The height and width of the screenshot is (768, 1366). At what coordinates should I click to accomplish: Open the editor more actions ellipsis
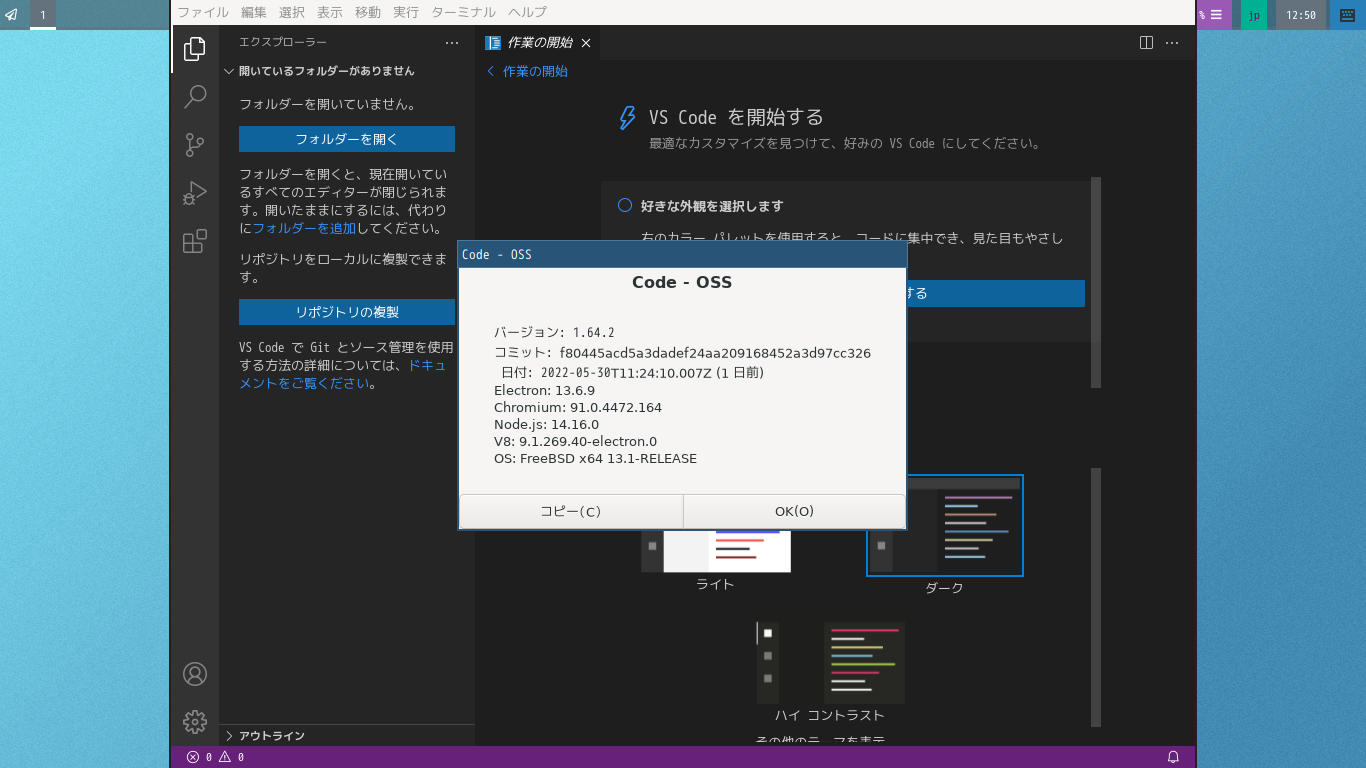(x=1172, y=43)
